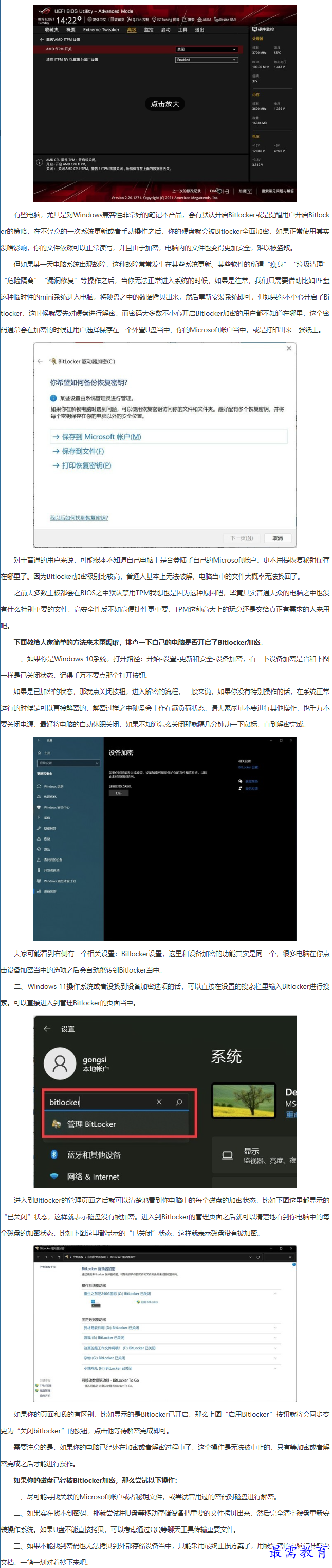The image size is (332, 1568).
Task: Click 上一次的修改记录 in BIOS footer
Action: (187, 191)
